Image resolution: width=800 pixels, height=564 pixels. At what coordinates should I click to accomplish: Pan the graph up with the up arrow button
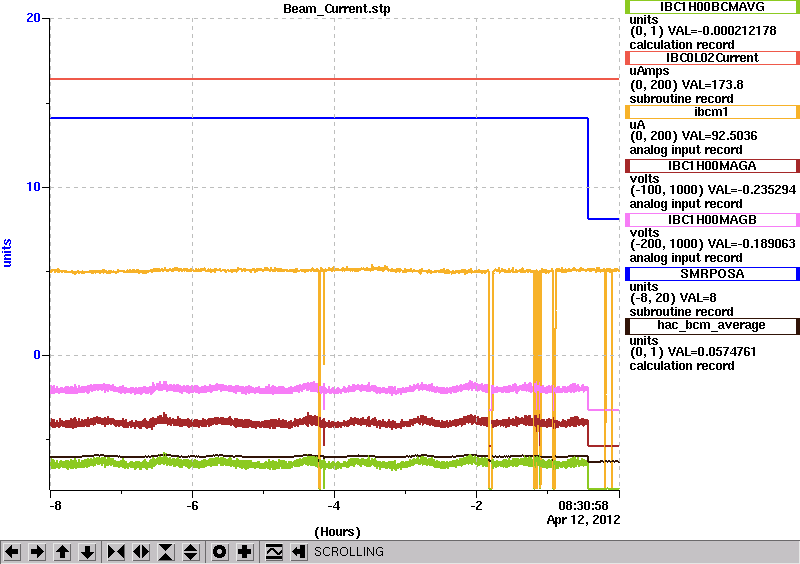(x=62, y=552)
